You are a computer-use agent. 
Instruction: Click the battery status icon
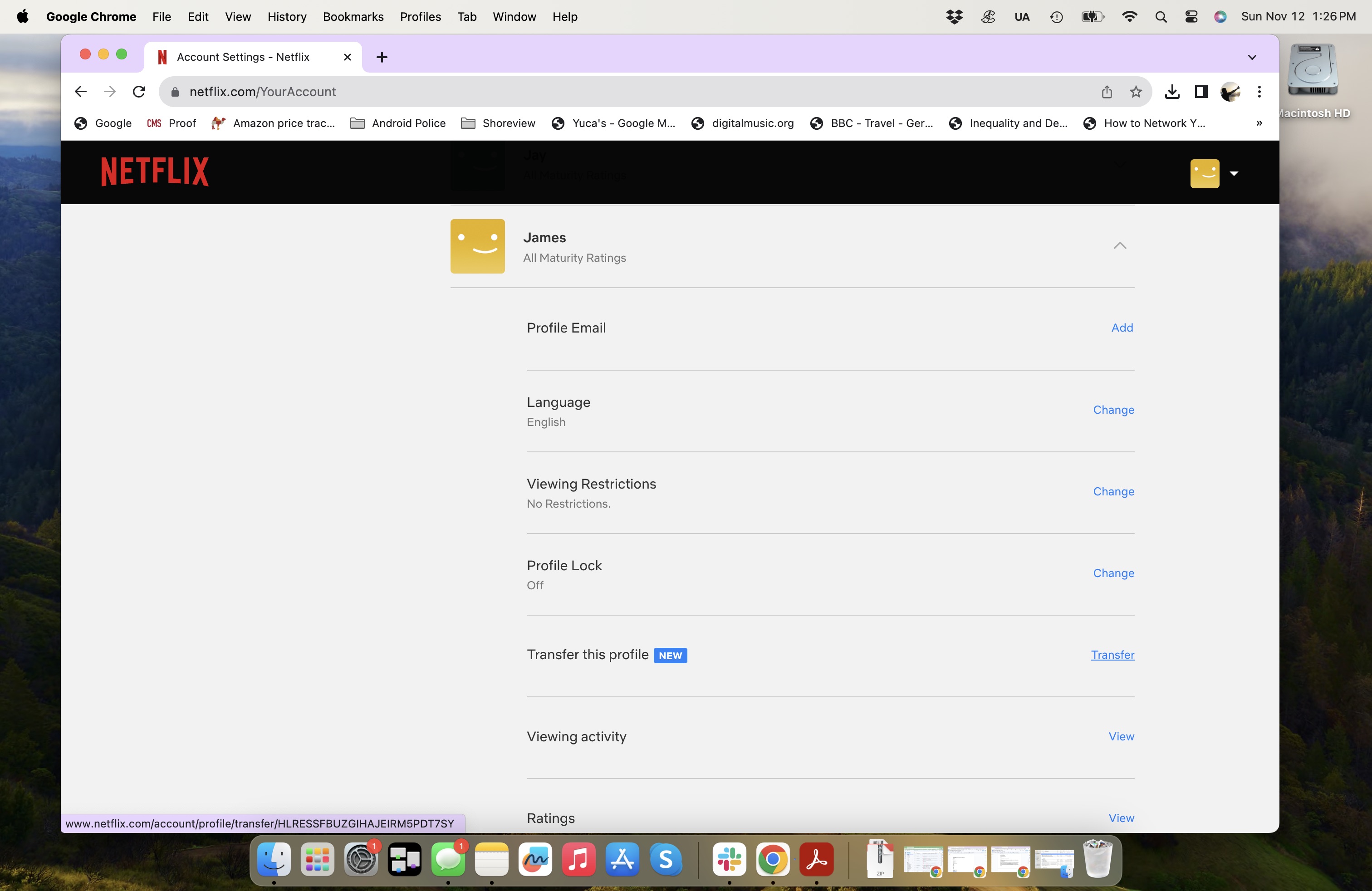click(x=1093, y=17)
